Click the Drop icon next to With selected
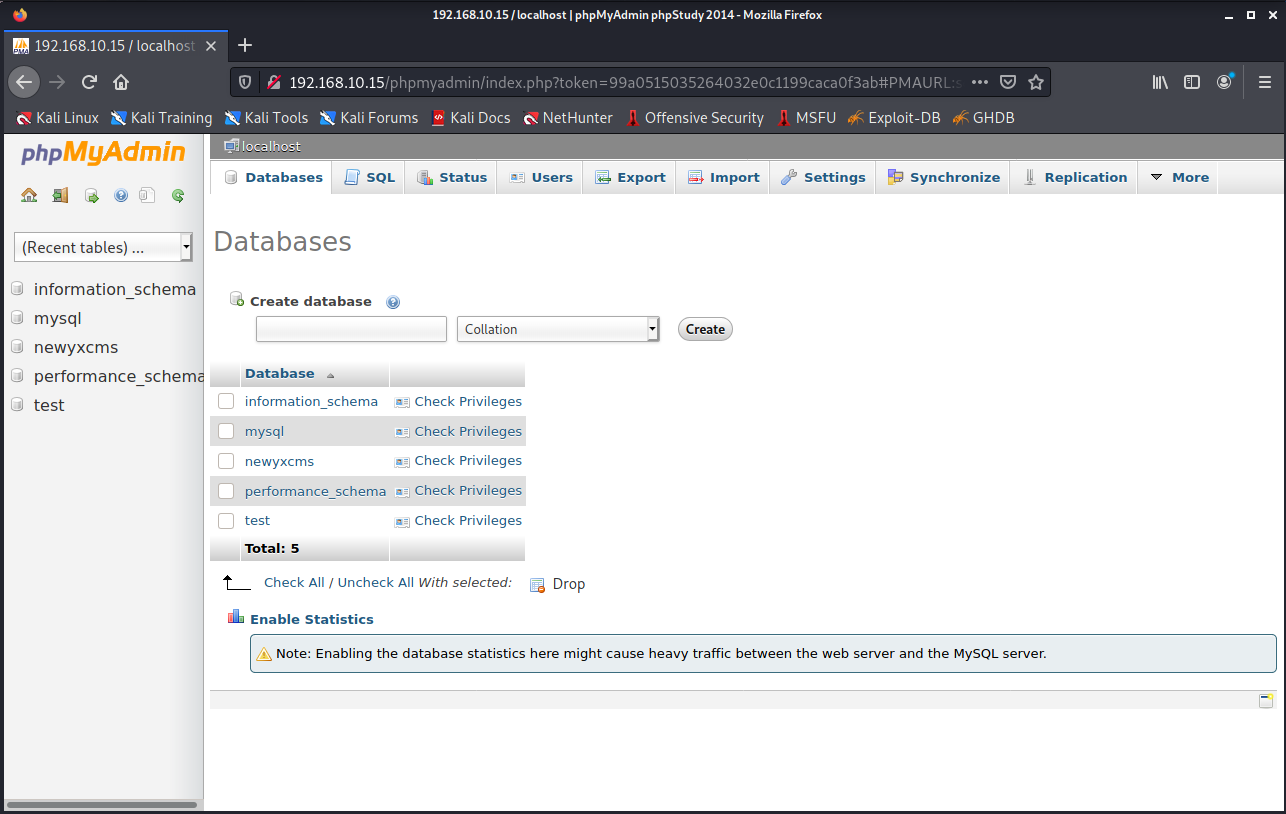 click(537, 584)
